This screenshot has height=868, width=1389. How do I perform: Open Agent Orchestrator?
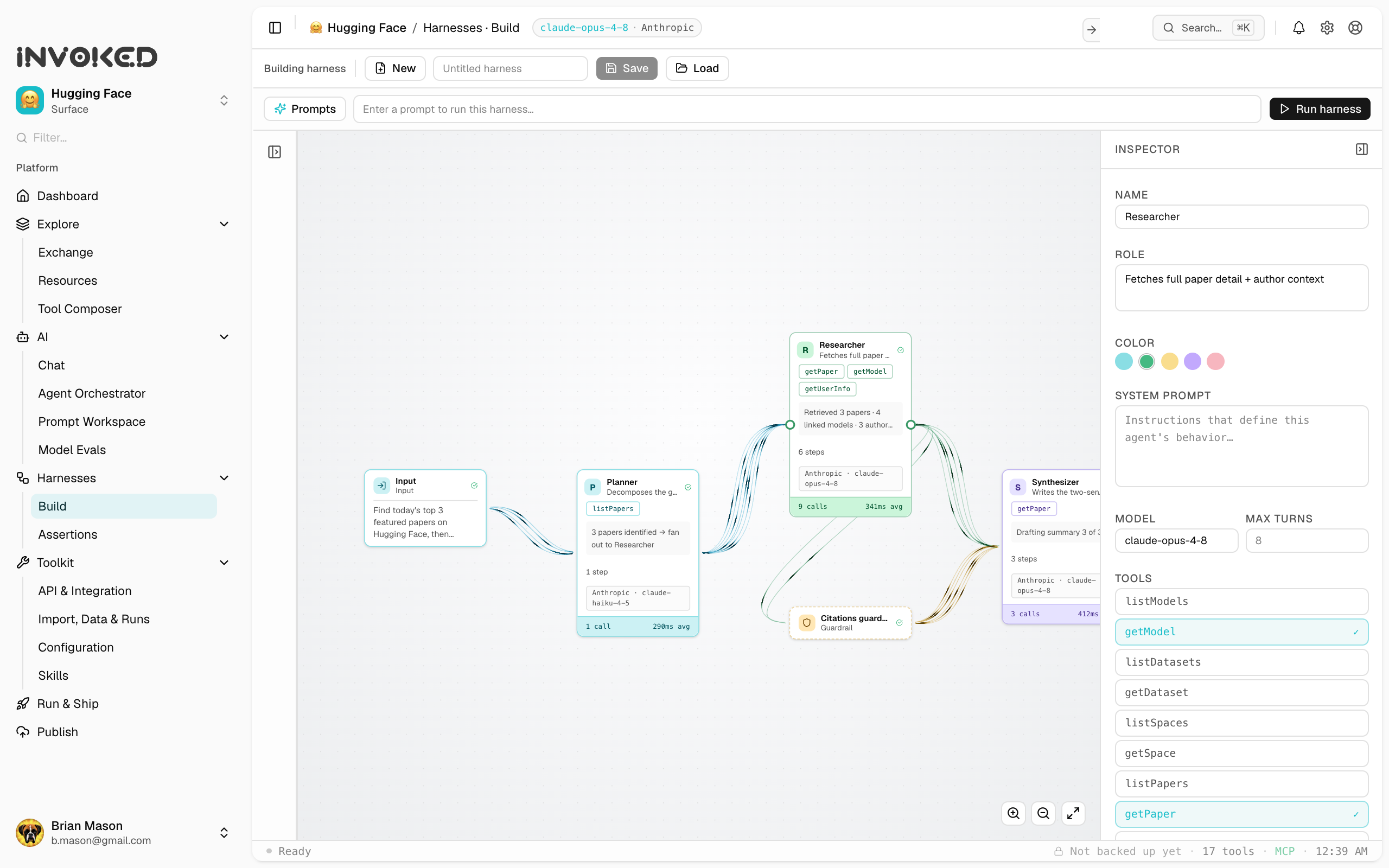[x=92, y=393]
